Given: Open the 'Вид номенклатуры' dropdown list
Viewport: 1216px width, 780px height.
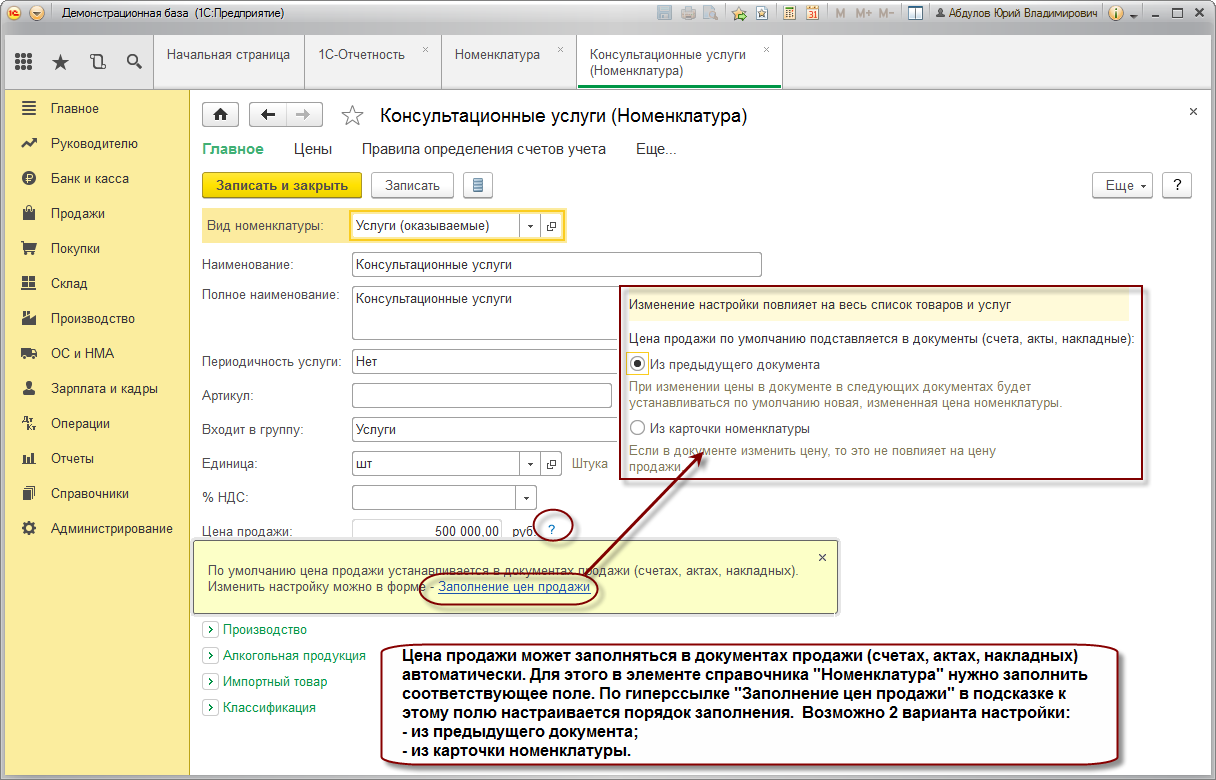Looking at the screenshot, I should (x=530, y=226).
